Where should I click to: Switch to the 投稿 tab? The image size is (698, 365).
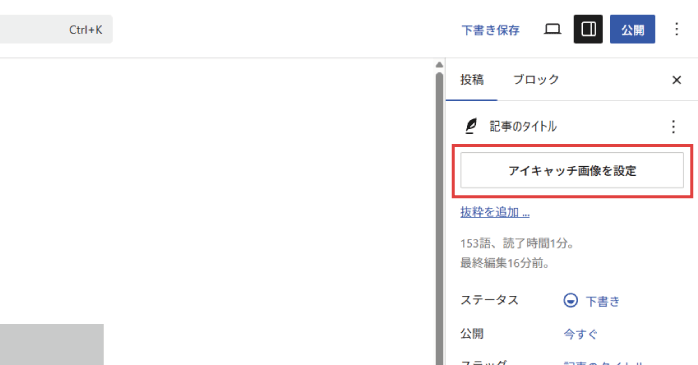(x=472, y=80)
